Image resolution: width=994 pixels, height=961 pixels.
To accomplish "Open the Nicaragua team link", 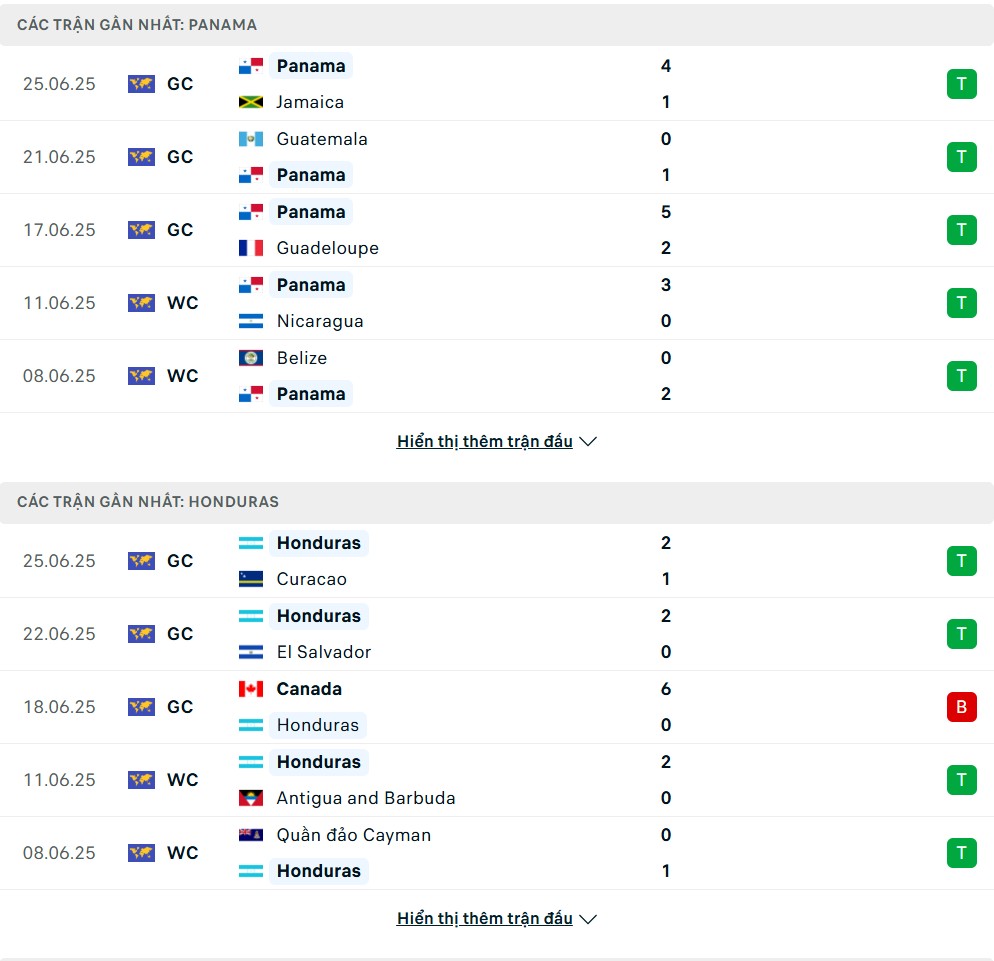I will (x=320, y=321).
